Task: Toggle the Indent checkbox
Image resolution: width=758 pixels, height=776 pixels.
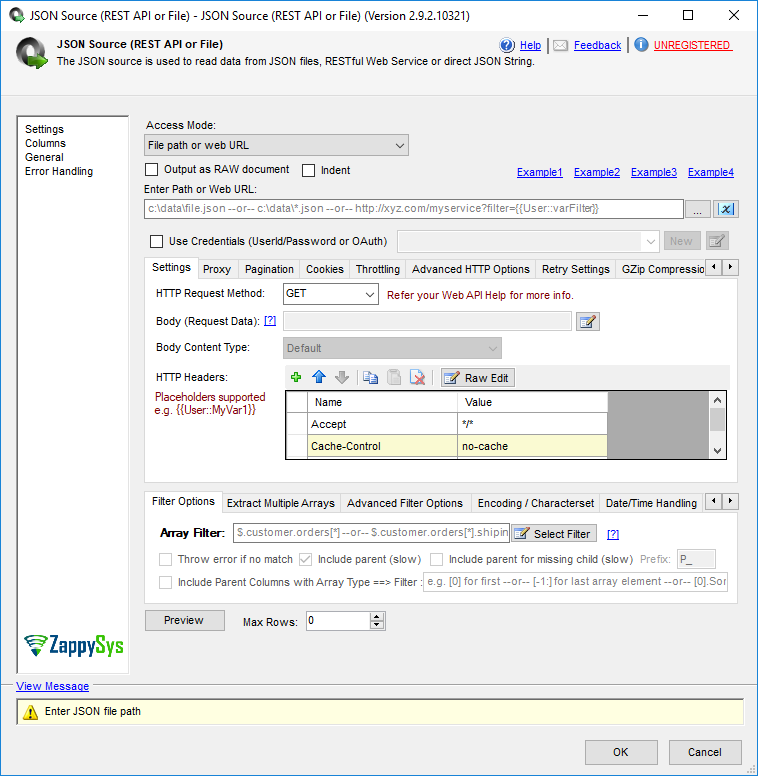Action: tap(308, 170)
